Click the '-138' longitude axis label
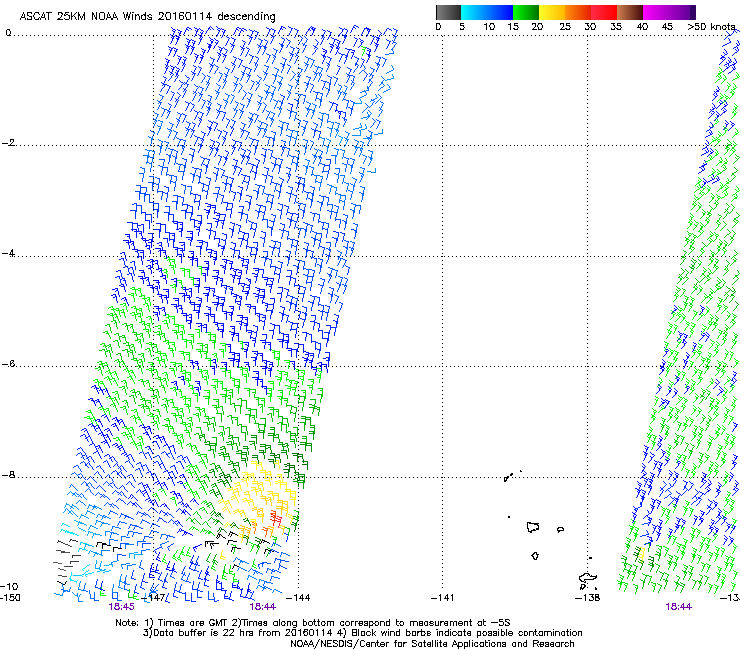Screen dimensions: 740x650 (x=588, y=598)
